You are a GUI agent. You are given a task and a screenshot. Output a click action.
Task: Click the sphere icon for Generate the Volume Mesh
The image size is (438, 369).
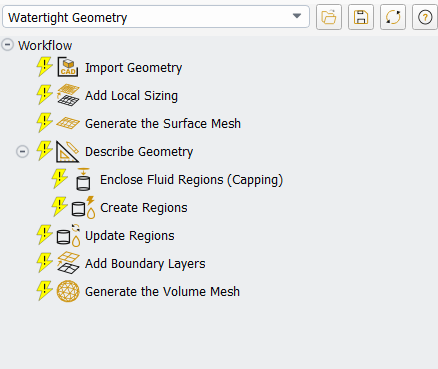pos(68,291)
